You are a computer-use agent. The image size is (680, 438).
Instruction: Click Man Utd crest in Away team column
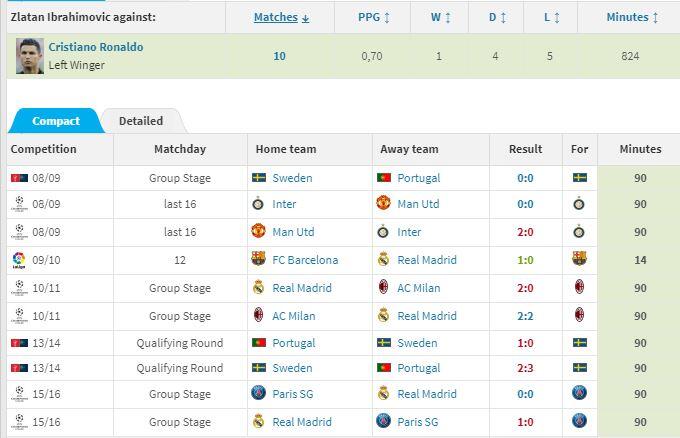pos(383,203)
